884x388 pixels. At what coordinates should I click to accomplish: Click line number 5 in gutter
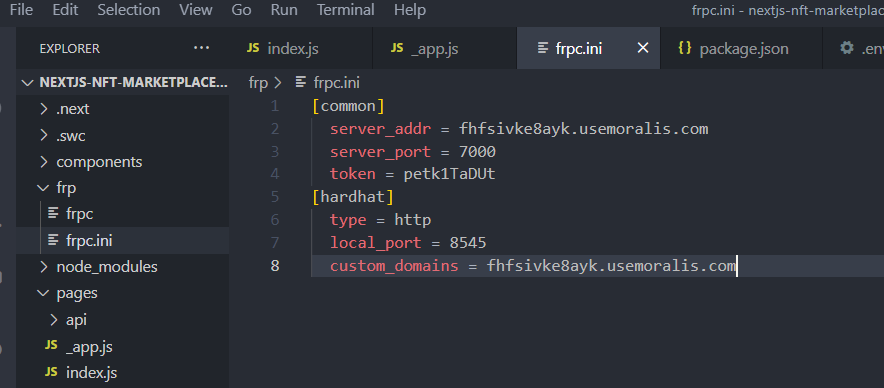(275, 197)
